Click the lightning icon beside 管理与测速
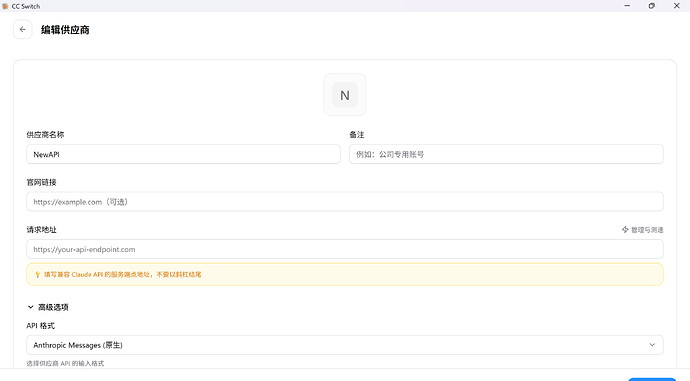This screenshot has height=381, width=690. (x=625, y=230)
